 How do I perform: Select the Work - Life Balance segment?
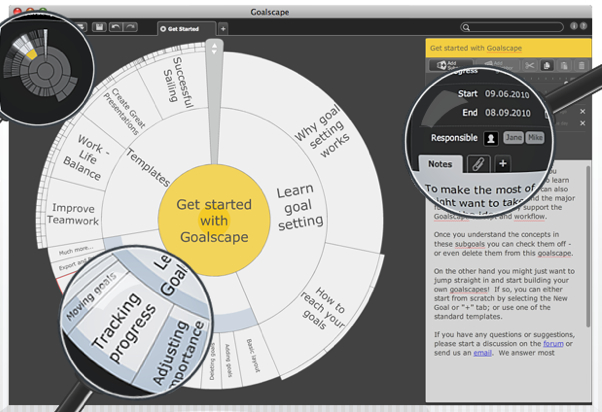(88, 157)
